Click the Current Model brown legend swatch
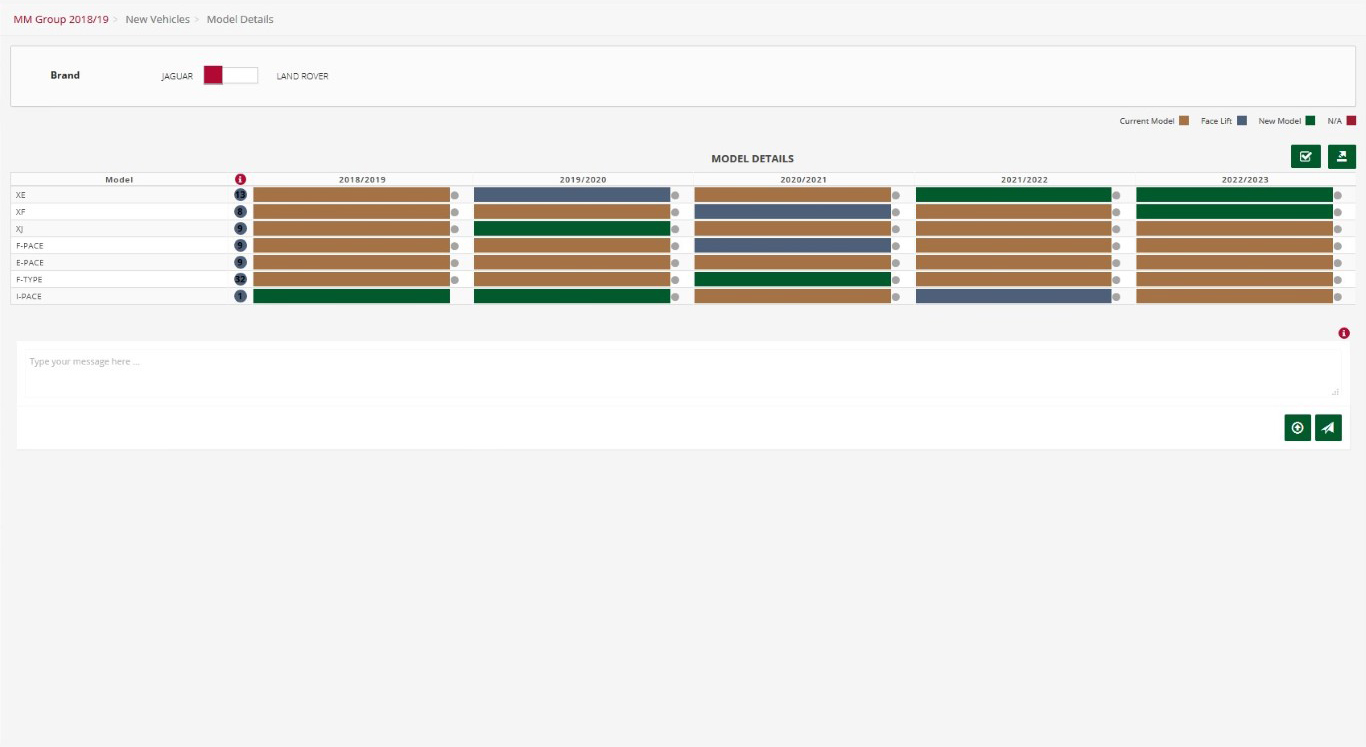This screenshot has height=747, width=1366. tap(1184, 121)
